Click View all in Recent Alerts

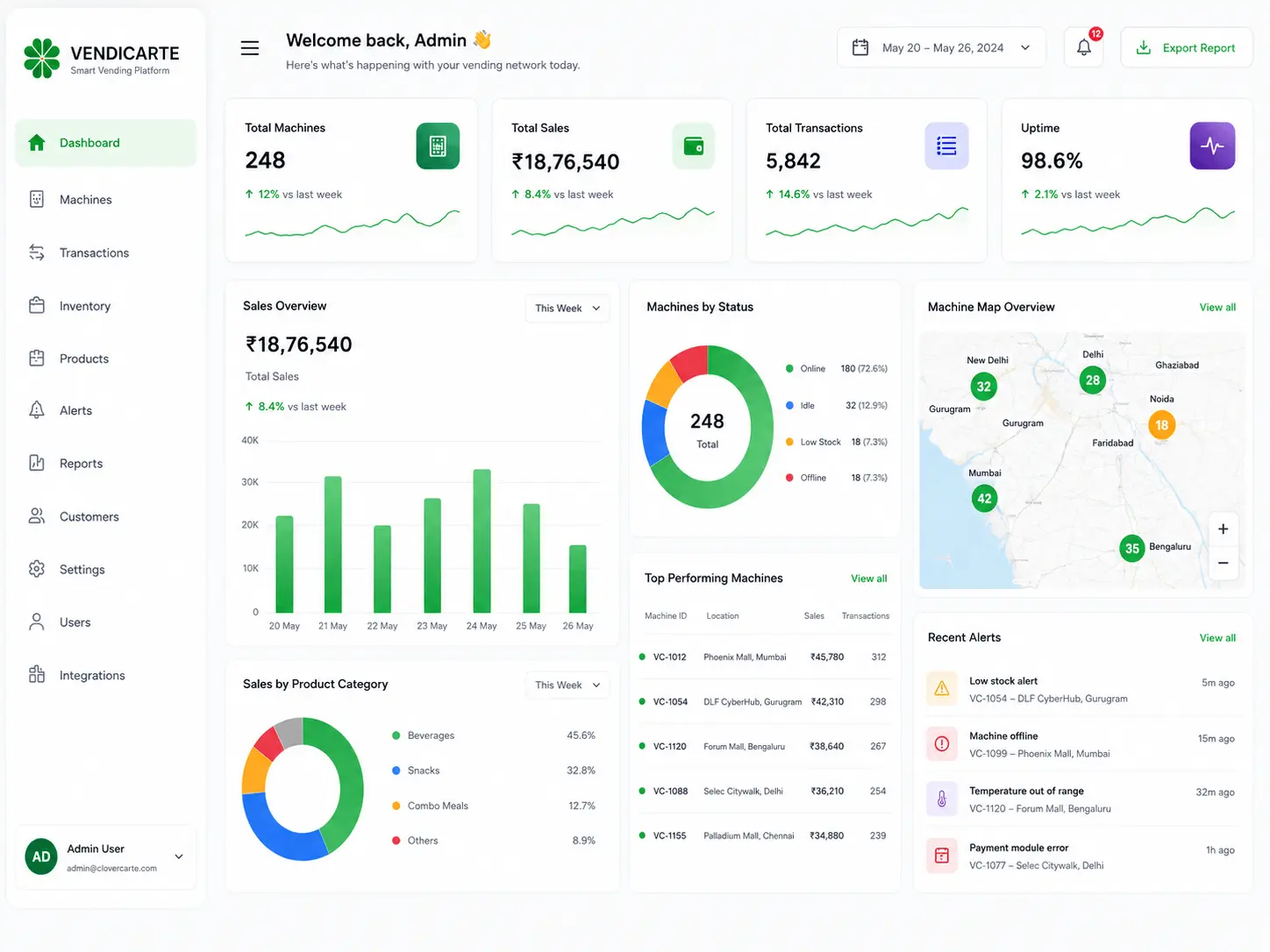point(1217,637)
